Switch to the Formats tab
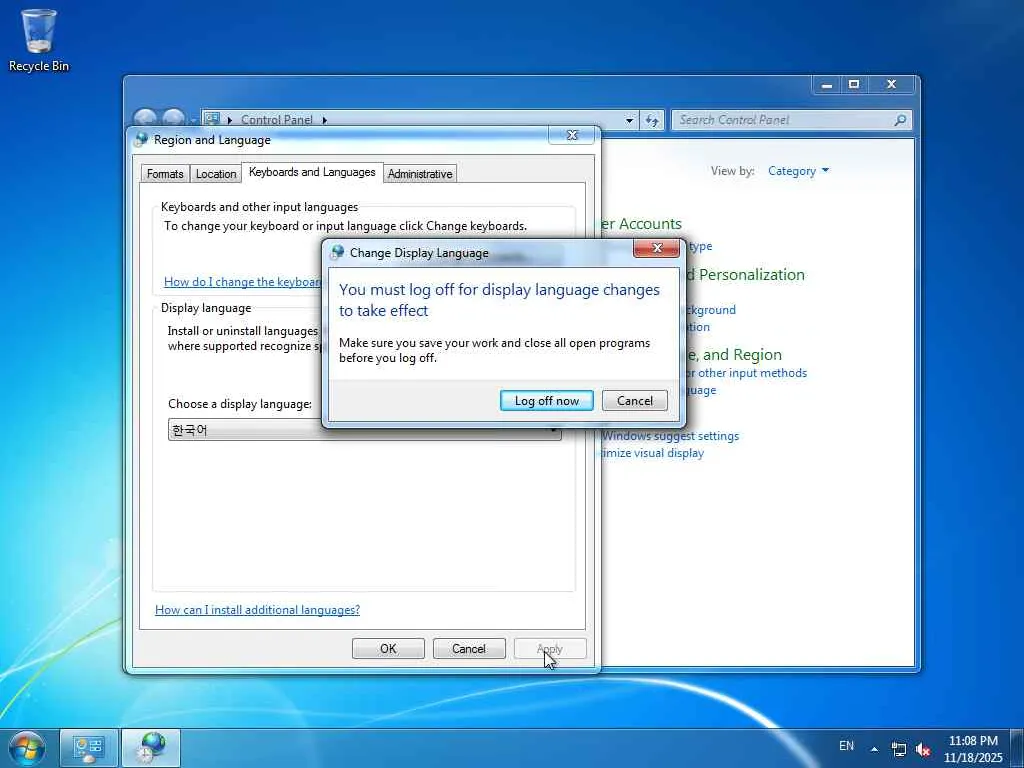1024x768 pixels. [165, 174]
